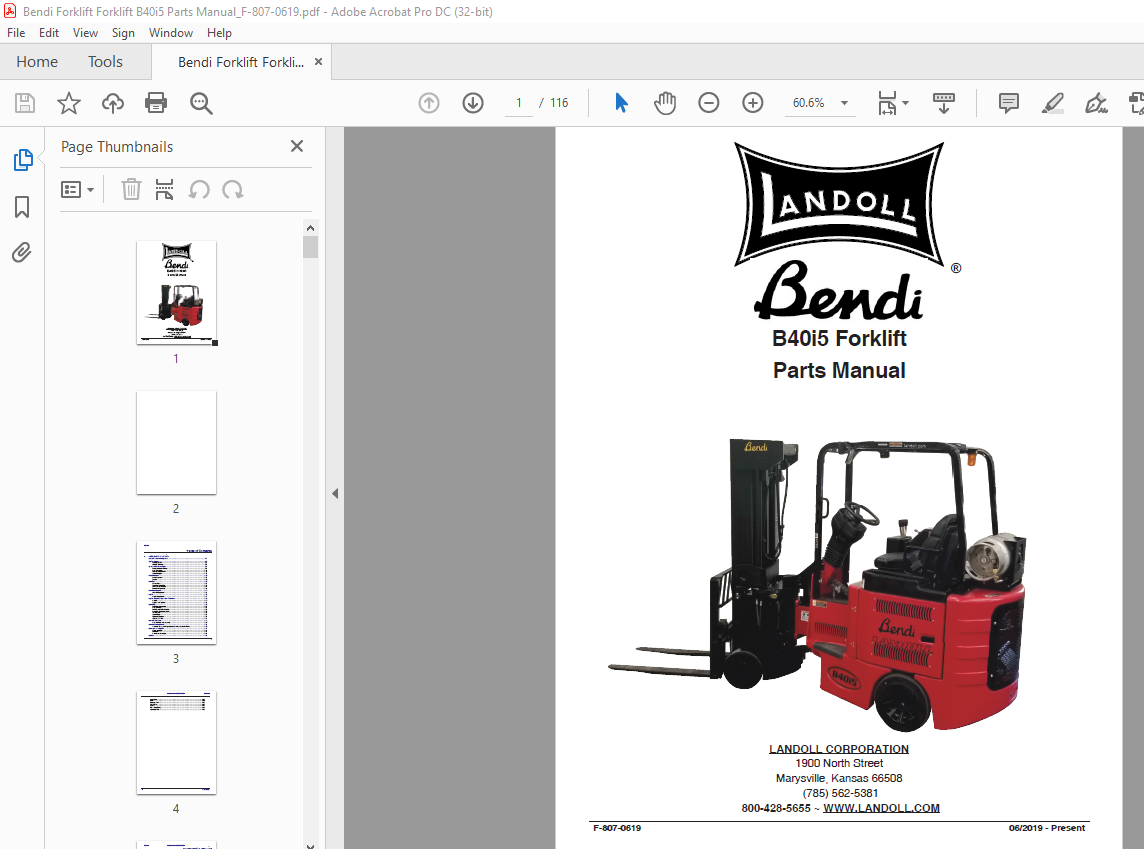Rotate page clockwise
This screenshot has height=849, width=1144.
click(x=233, y=190)
